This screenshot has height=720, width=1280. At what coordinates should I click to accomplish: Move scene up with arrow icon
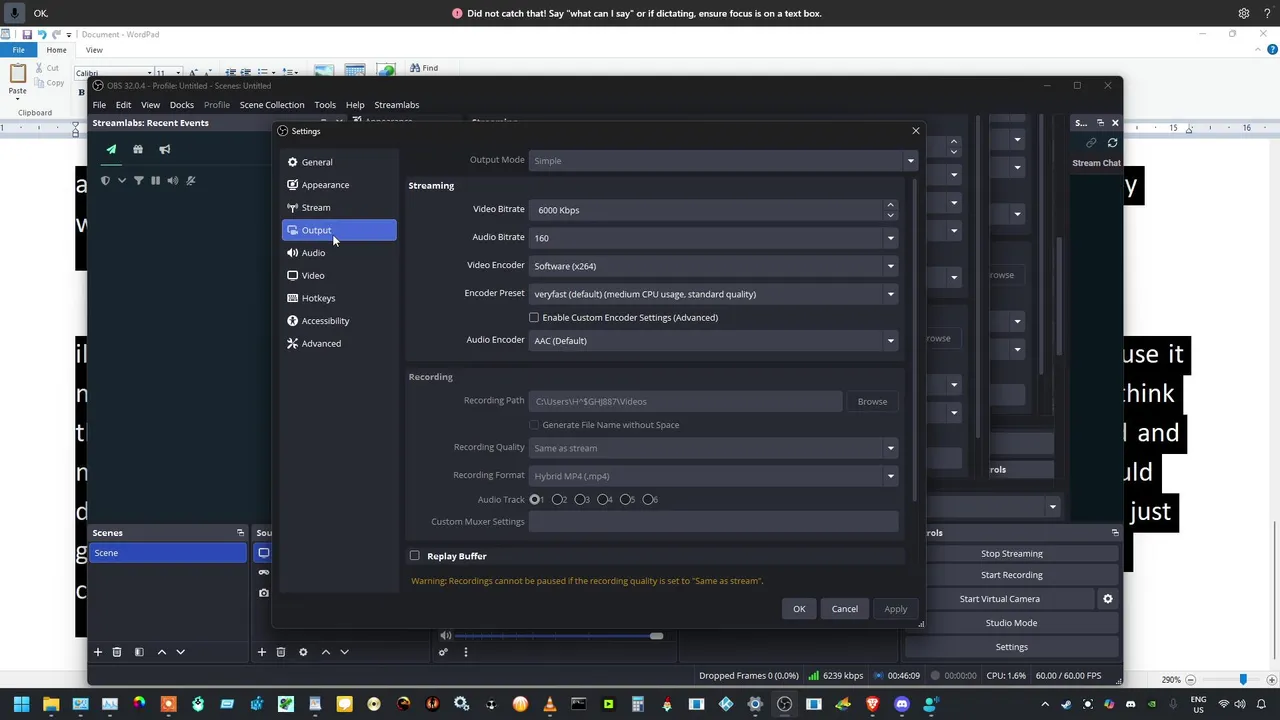tap(162, 652)
